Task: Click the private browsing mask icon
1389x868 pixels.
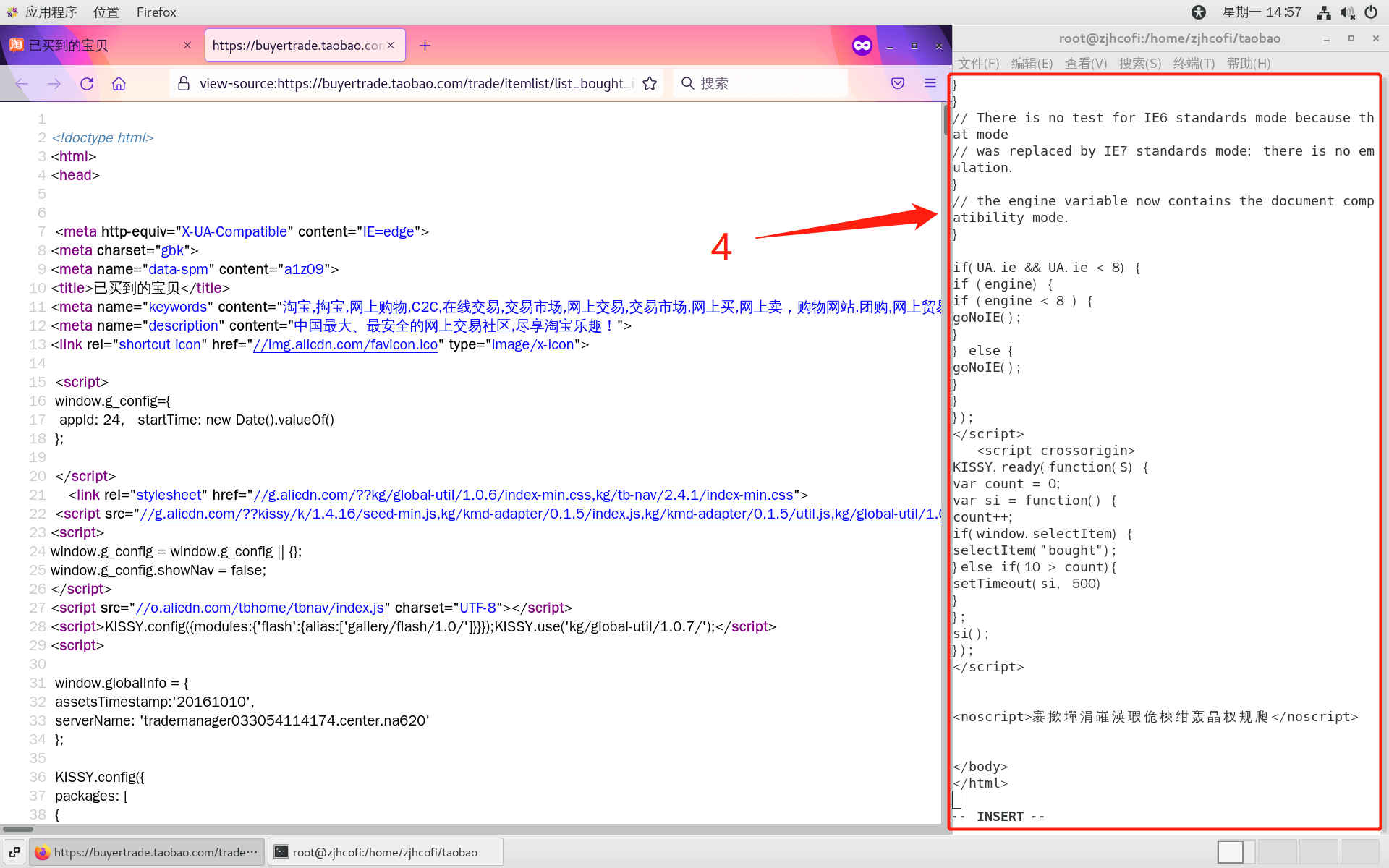Action: point(862,46)
